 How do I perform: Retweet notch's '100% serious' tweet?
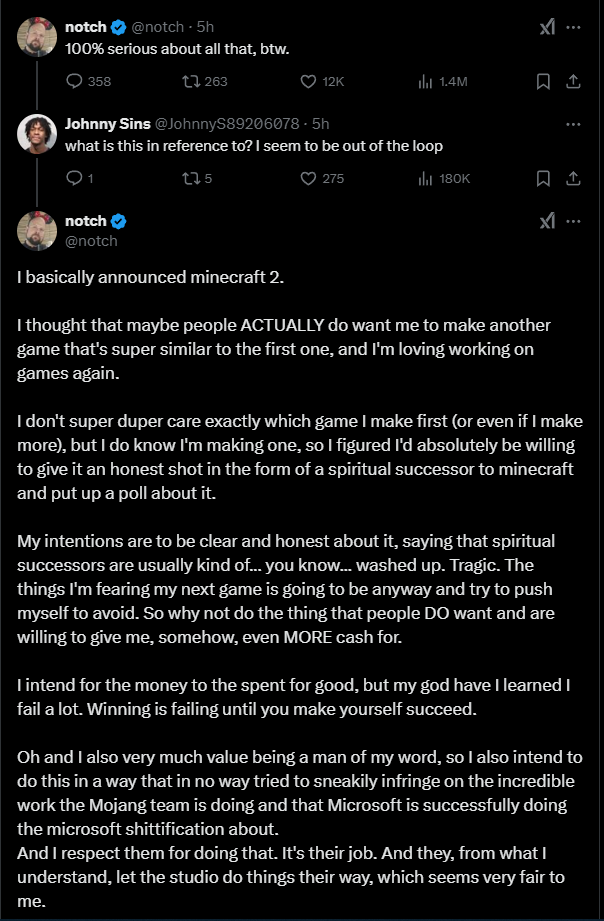pyautogui.click(x=205, y=81)
